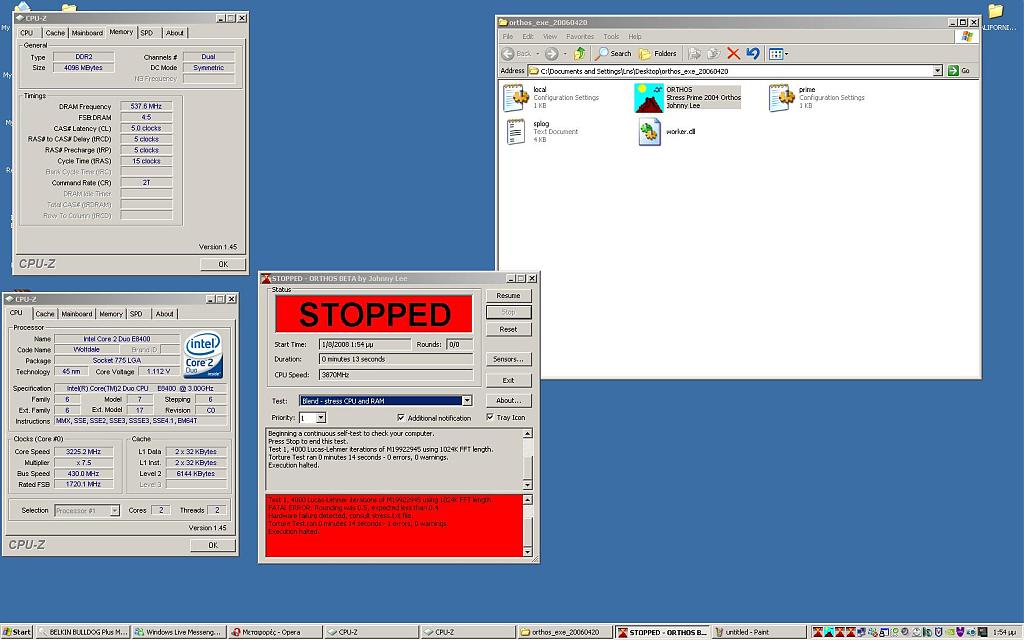
Task: Click the About... button in Orthos
Action: pos(508,400)
